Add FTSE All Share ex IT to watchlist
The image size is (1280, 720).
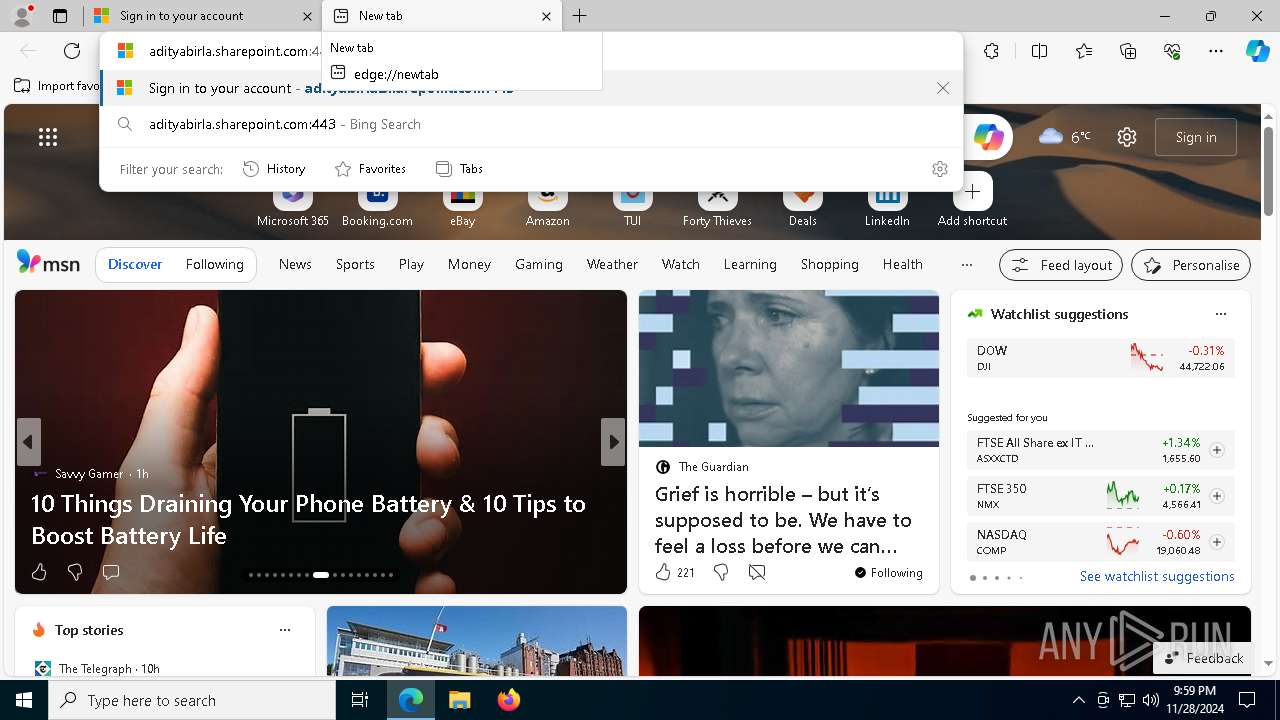[x=1217, y=450]
